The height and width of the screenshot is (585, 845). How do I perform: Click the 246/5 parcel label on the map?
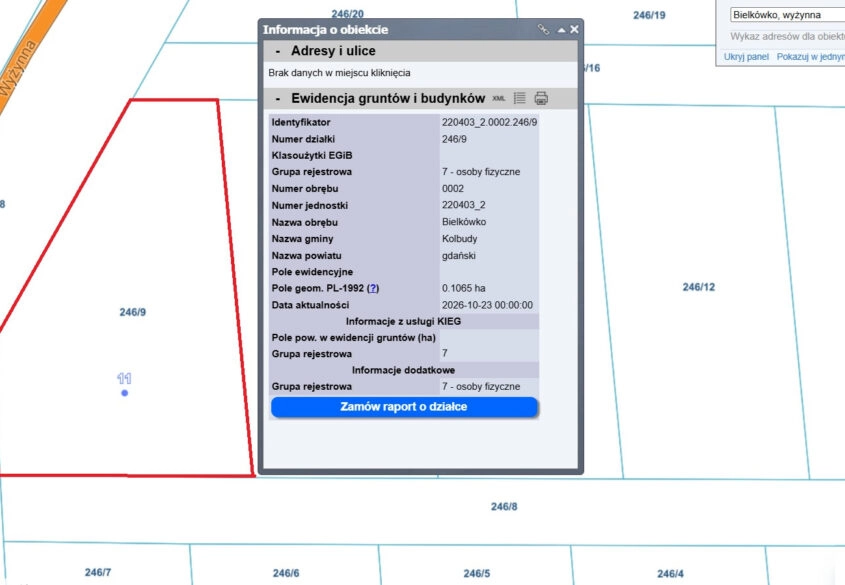tap(477, 574)
